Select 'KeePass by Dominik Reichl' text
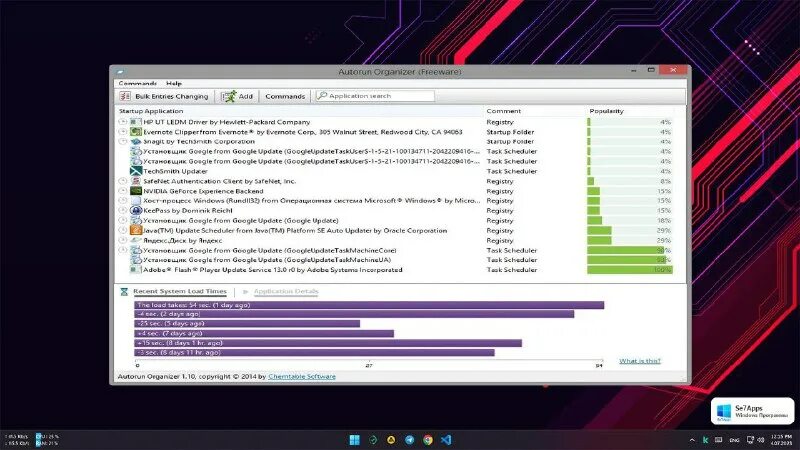 tap(187, 210)
